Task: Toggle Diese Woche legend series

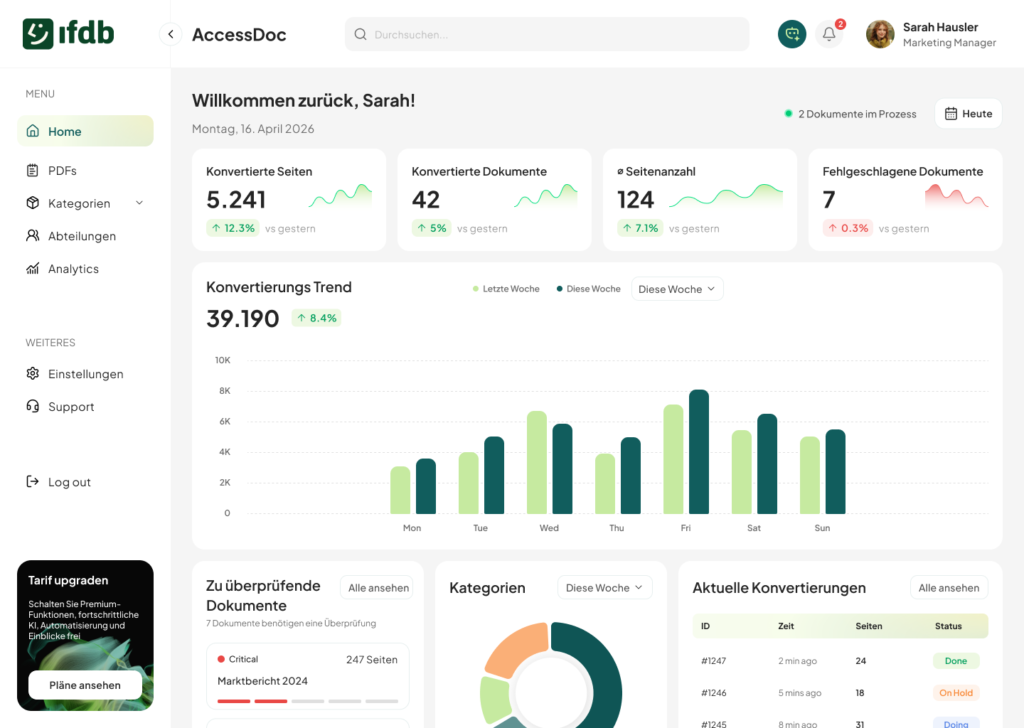Action: coord(588,289)
